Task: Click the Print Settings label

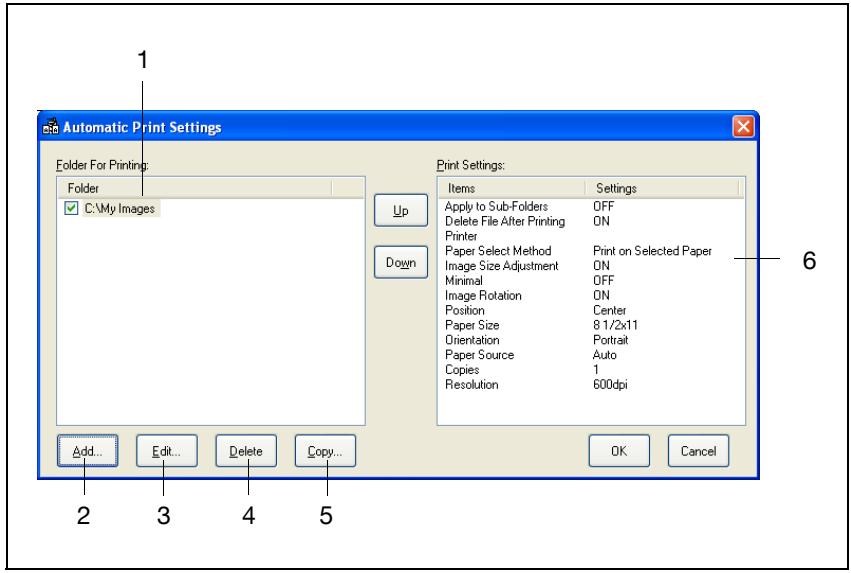Action: tap(471, 164)
